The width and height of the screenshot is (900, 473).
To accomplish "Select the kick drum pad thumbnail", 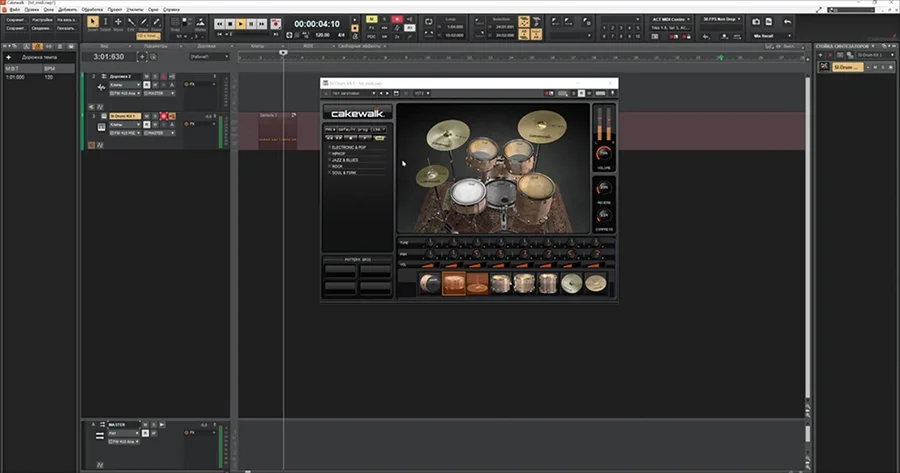I will [429, 284].
